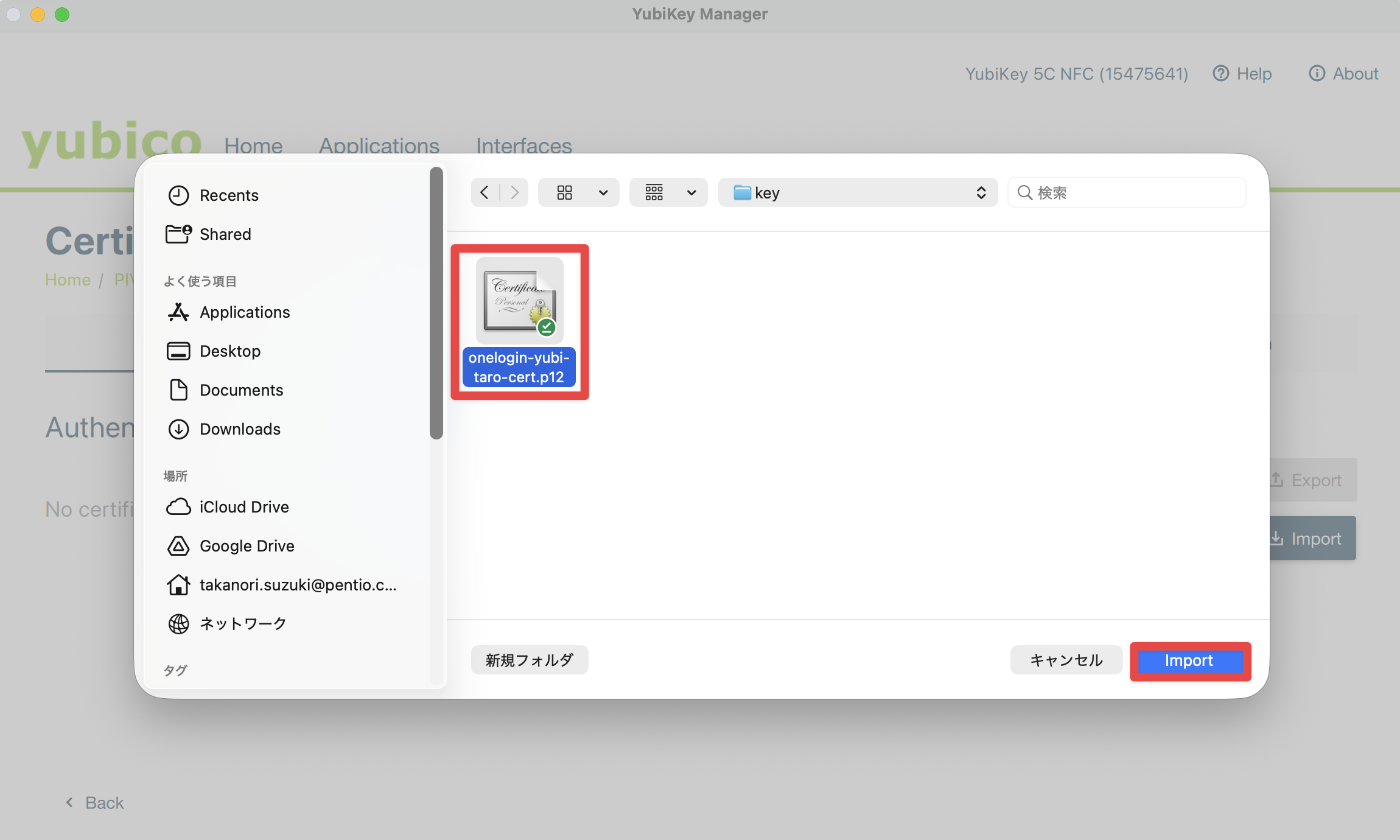Screen dimensions: 1400x840
Task: Select the home house icon
Action: 178,584
